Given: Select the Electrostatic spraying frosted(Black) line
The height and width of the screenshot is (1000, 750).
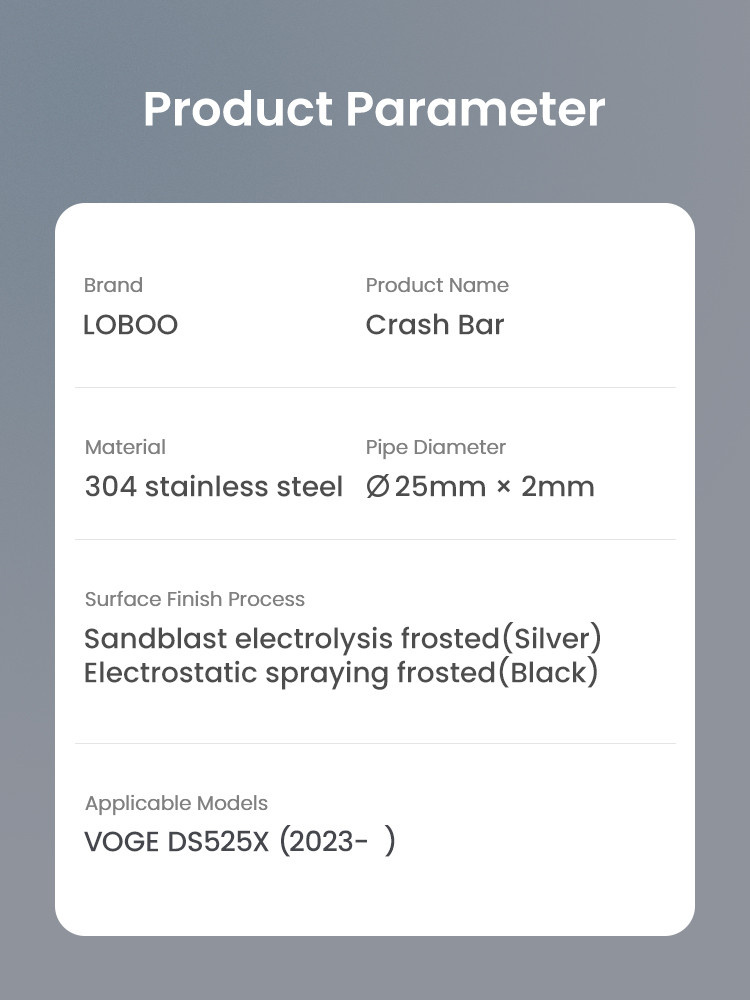Looking at the screenshot, I should 341,673.
